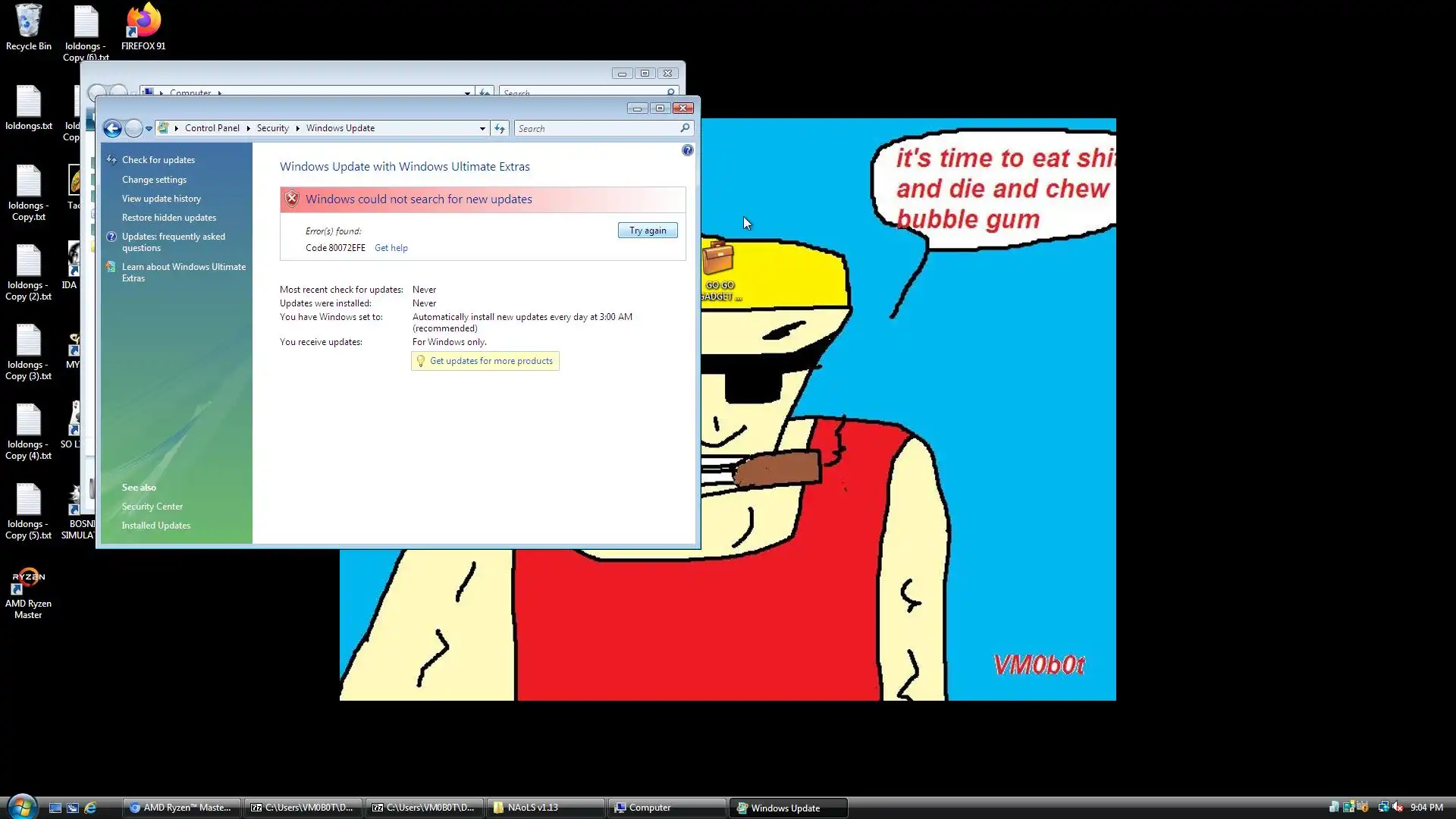1456x819 pixels.
Task: Click Get updates for more products
Action: click(491, 361)
